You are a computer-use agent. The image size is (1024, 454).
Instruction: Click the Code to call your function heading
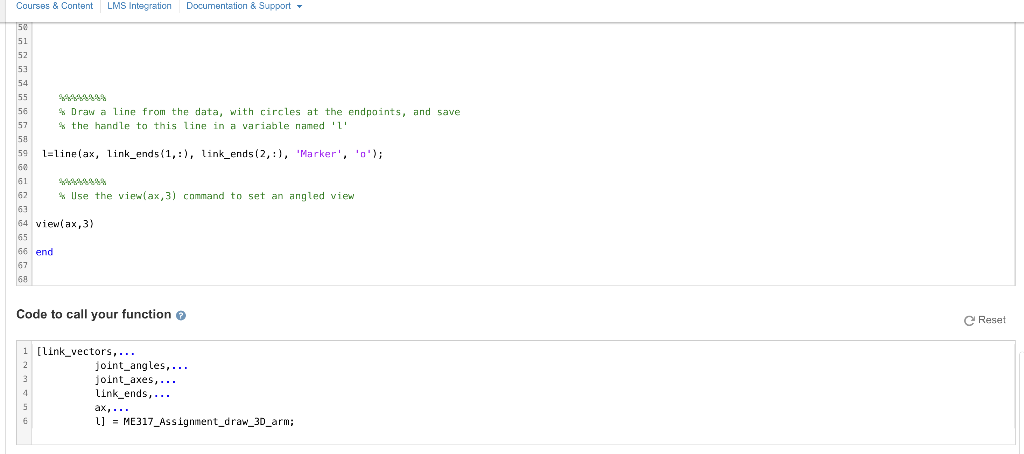point(94,314)
